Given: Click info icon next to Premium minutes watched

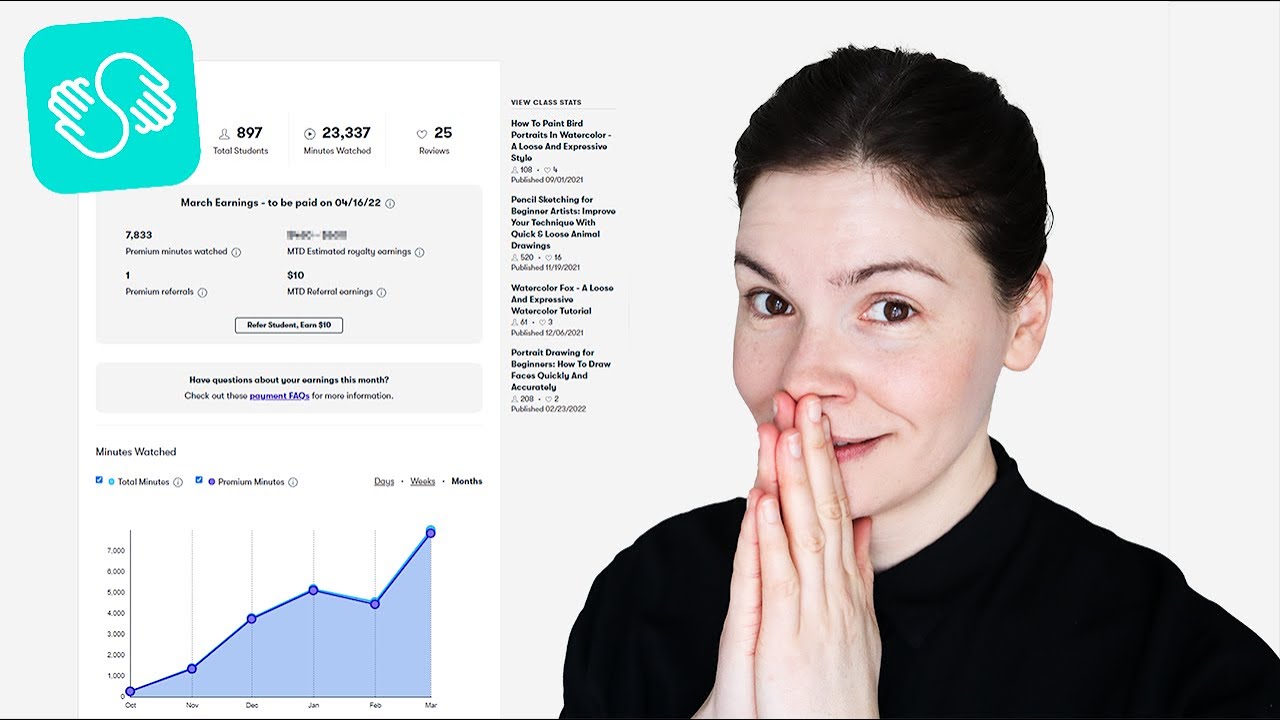Looking at the screenshot, I should pyautogui.click(x=236, y=252).
